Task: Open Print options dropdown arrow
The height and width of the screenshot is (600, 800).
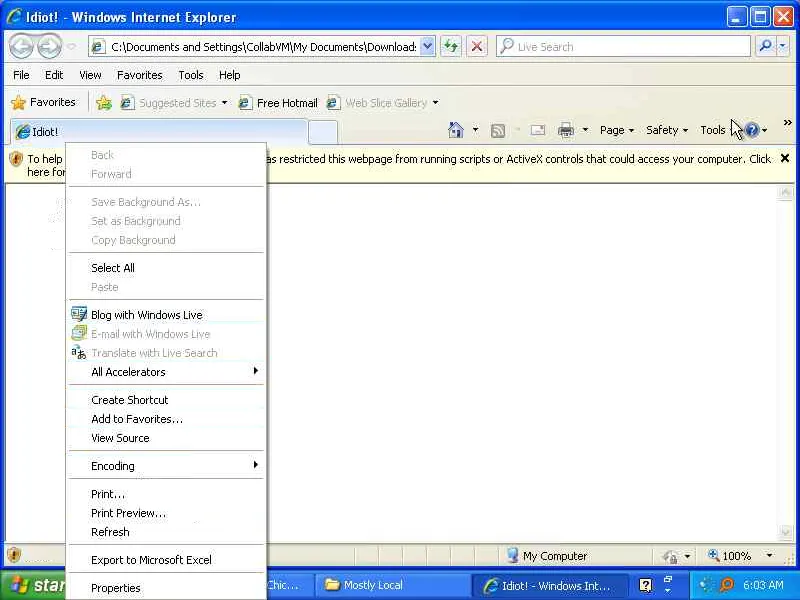Action: pyautogui.click(x=585, y=130)
